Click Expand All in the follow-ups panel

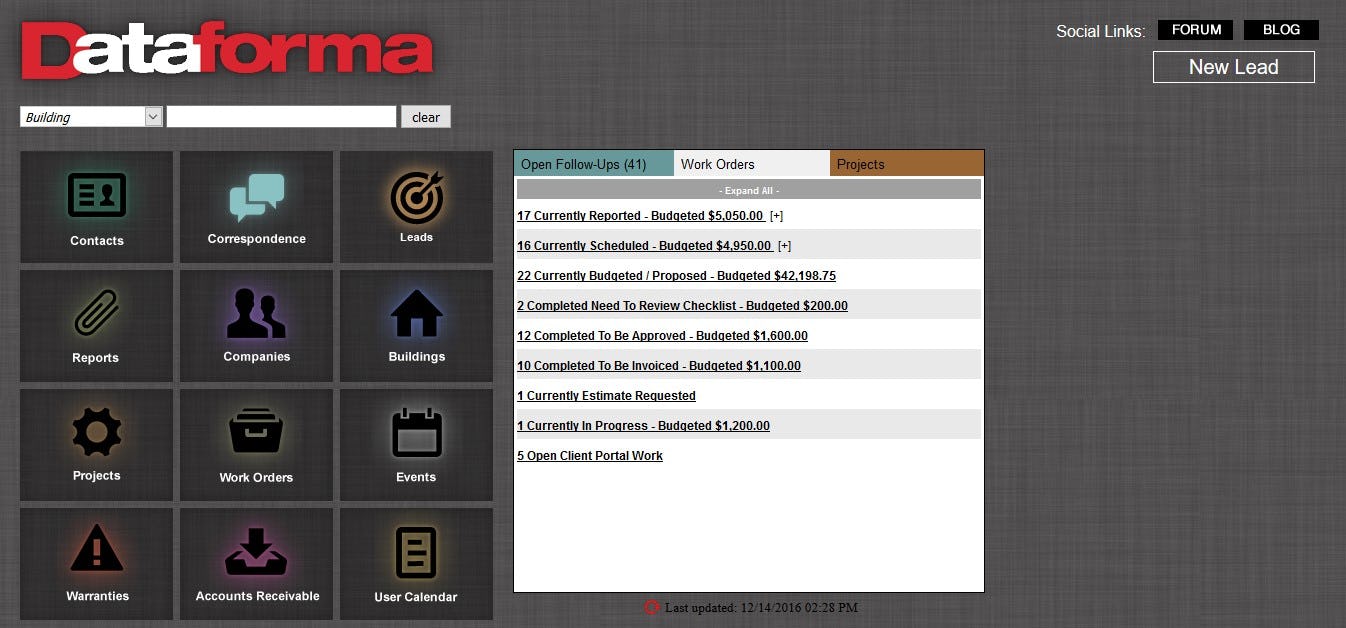point(748,190)
